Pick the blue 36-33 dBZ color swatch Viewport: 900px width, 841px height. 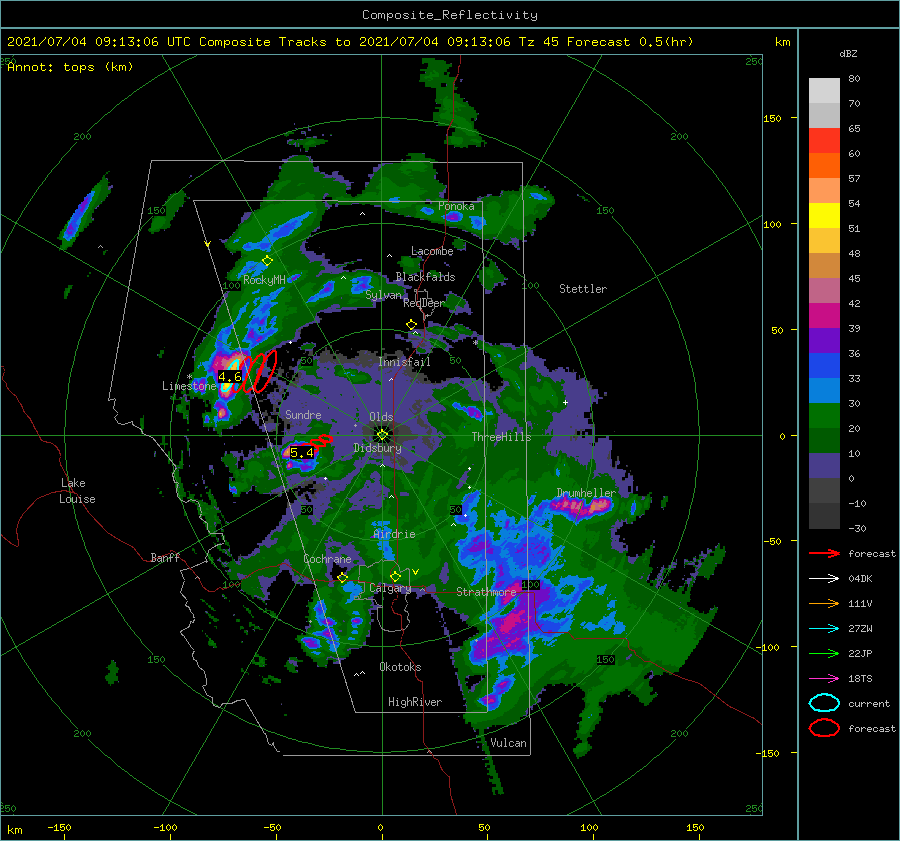824,366
